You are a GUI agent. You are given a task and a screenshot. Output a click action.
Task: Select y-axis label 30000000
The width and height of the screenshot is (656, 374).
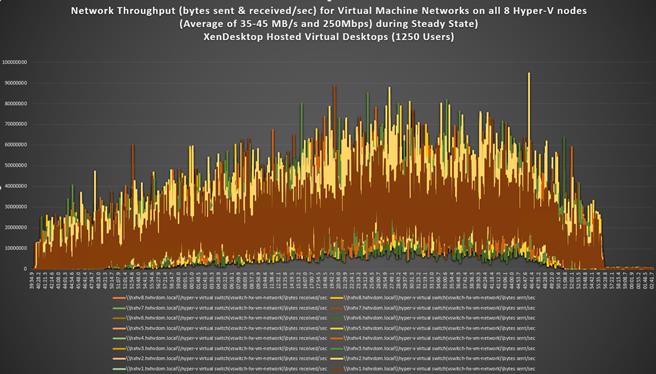tap(16, 207)
